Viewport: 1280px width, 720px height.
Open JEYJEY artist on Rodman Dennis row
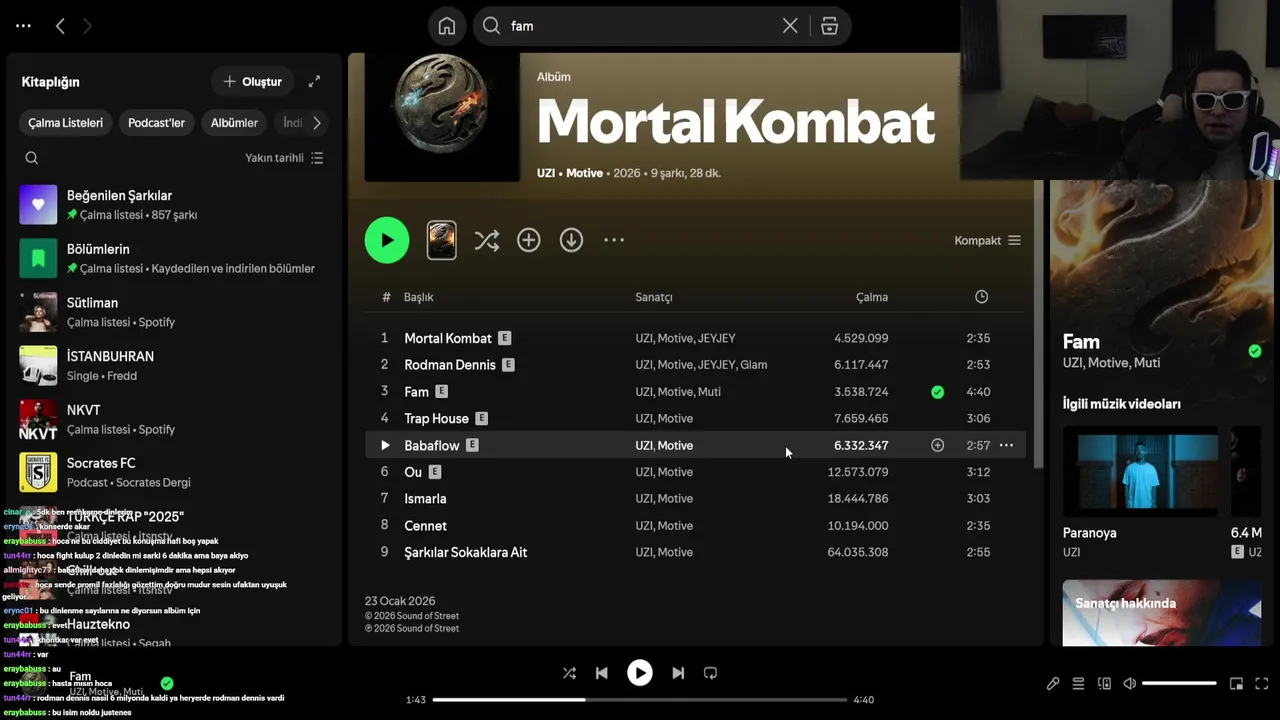pos(716,365)
